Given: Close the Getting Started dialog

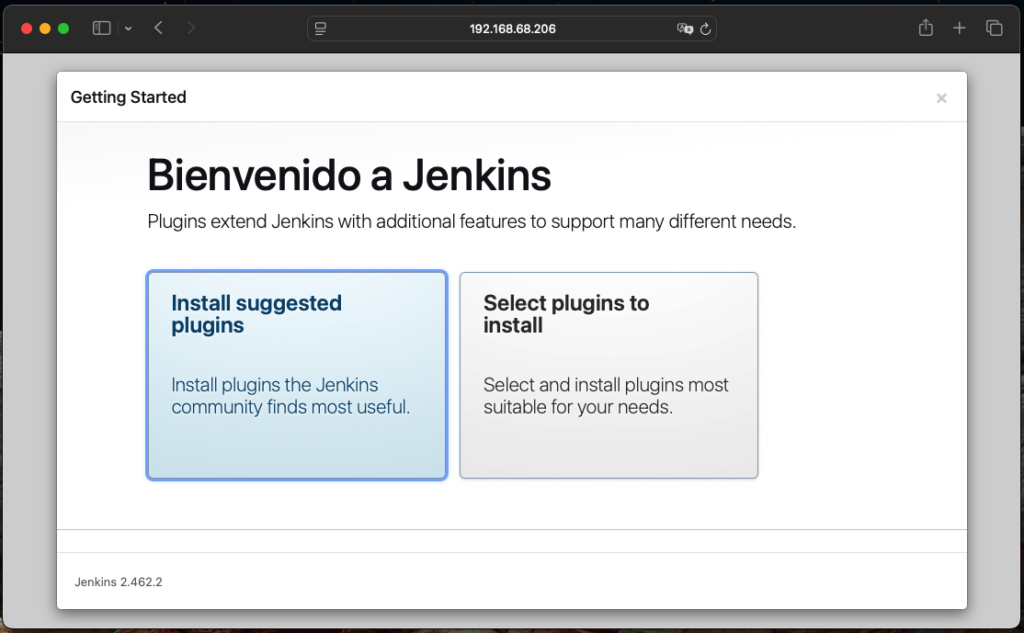Looking at the screenshot, I should 941,98.
